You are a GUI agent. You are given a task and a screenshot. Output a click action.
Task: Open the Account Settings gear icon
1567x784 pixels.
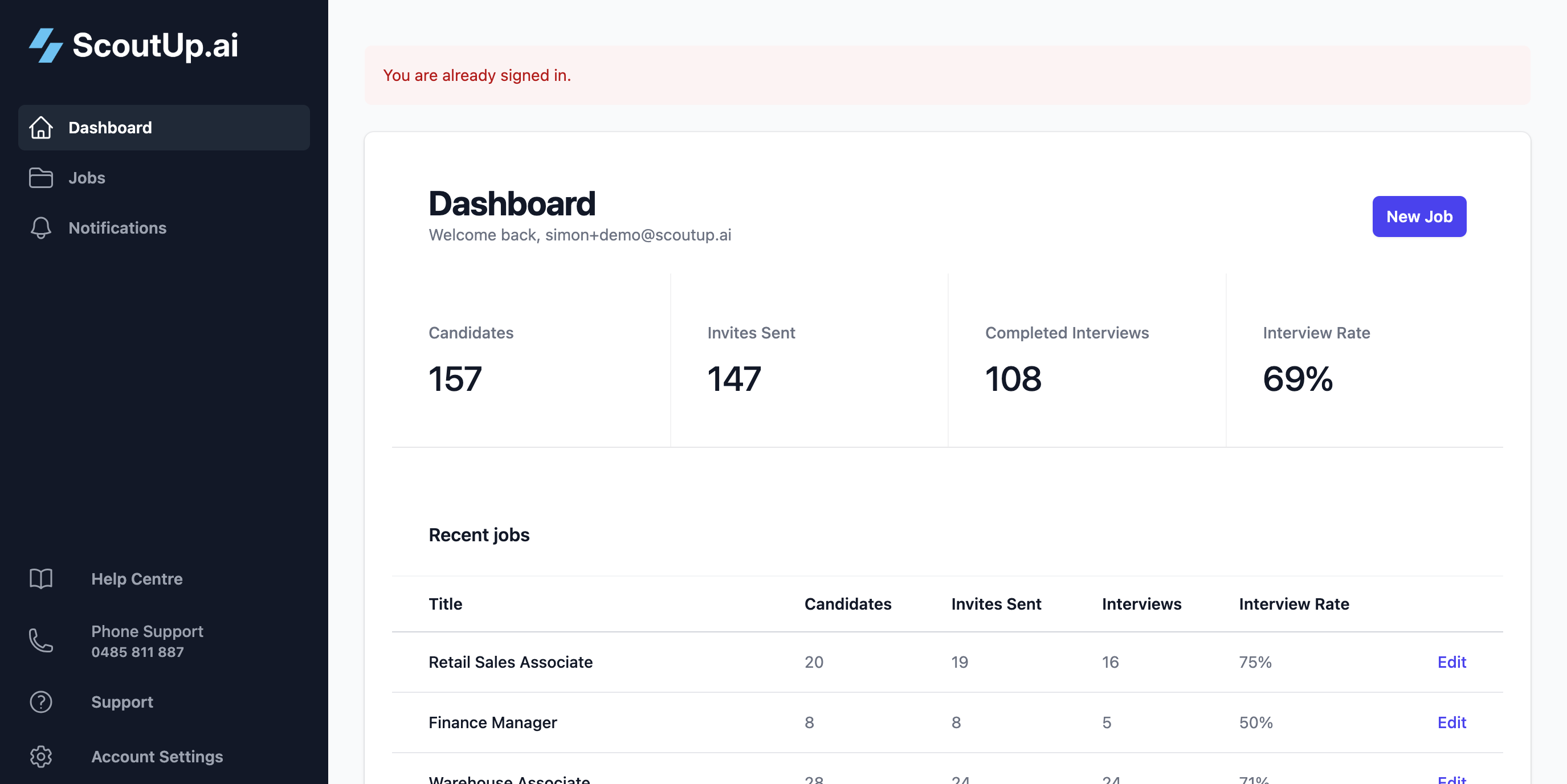pos(40,757)
